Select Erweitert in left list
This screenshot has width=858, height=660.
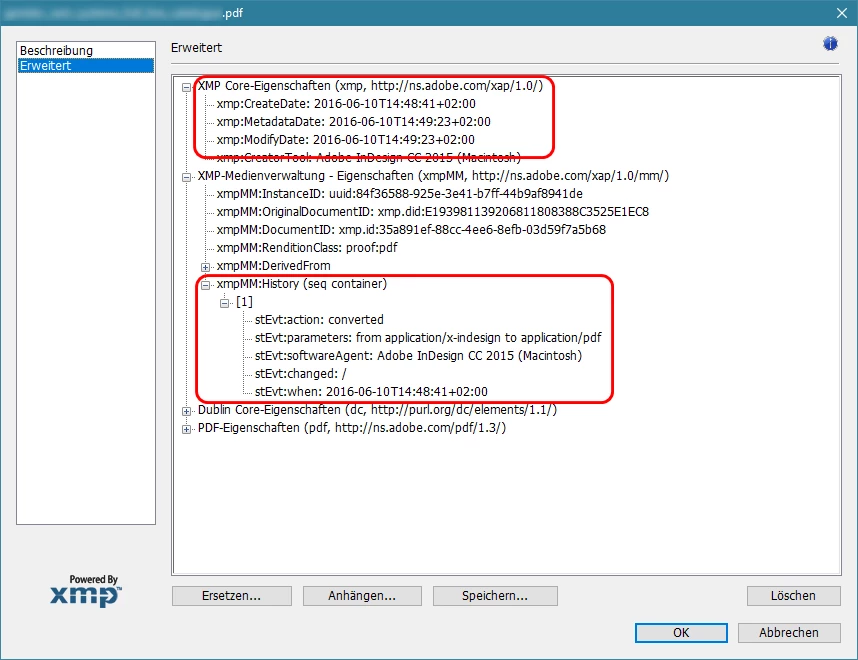coord(86,66)
